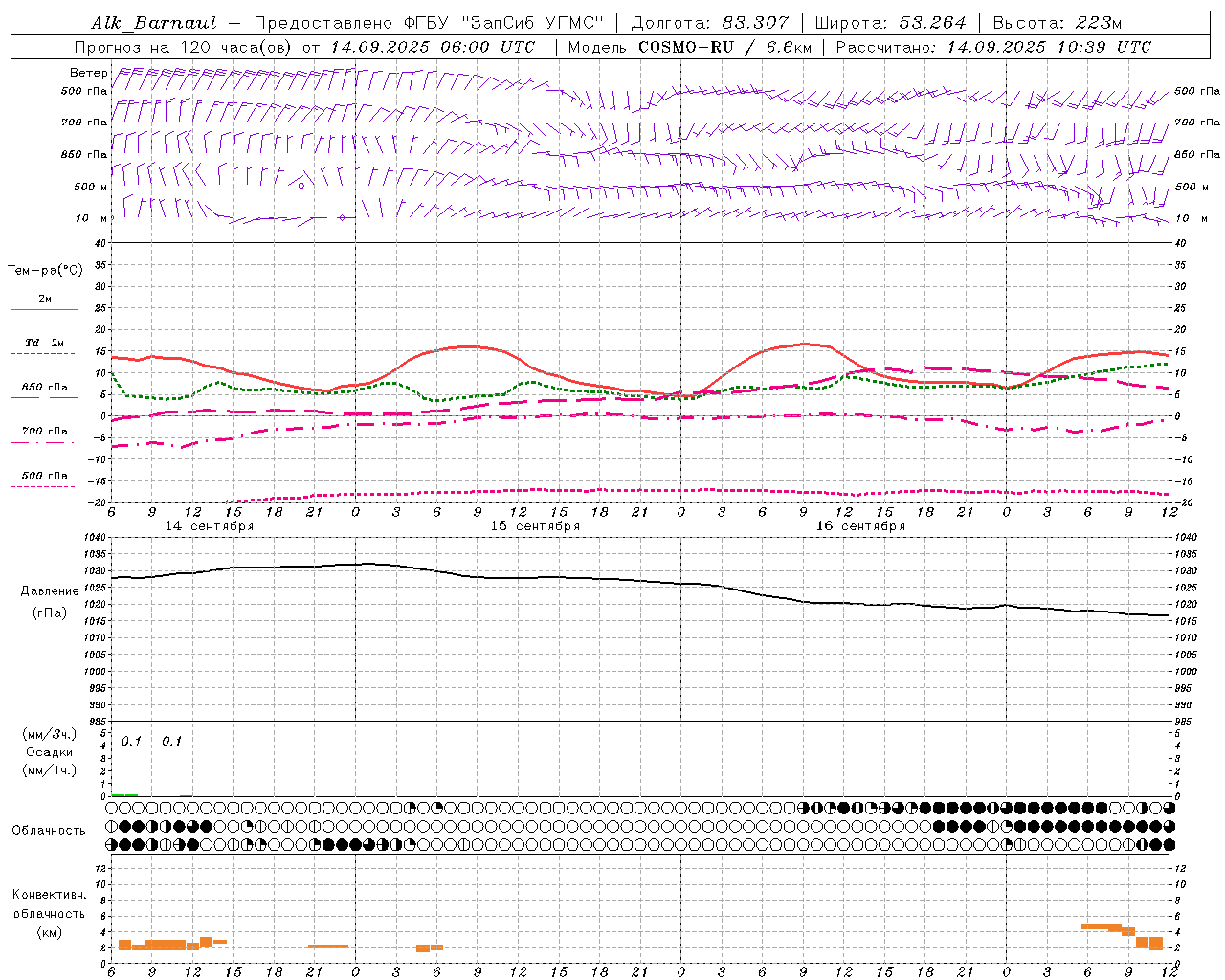Click the Тем-ра(°C) temperature label

click(x=45, y=271)
